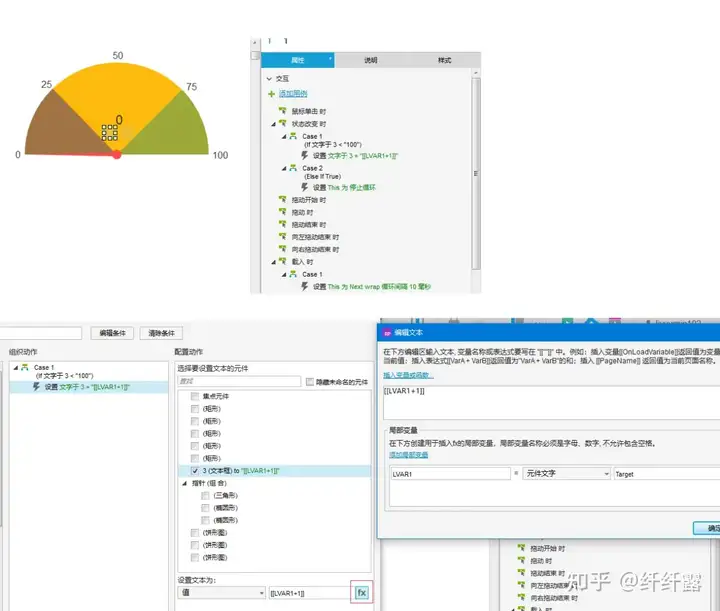This screenshot has height=611, width=720.
Task: Click lightning icon of Next wrap 循环间隔 action
Action: point(304,286)
